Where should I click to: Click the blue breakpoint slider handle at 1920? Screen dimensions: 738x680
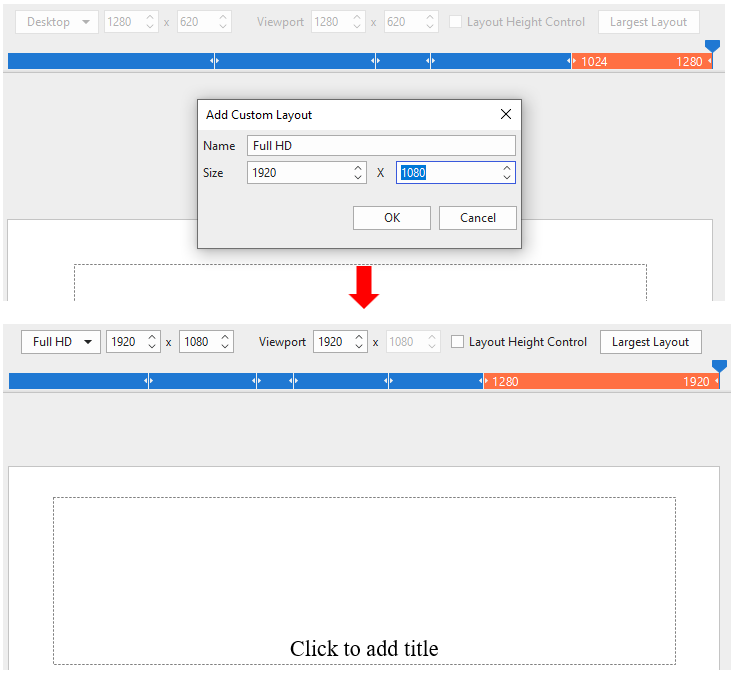point(718,367)
